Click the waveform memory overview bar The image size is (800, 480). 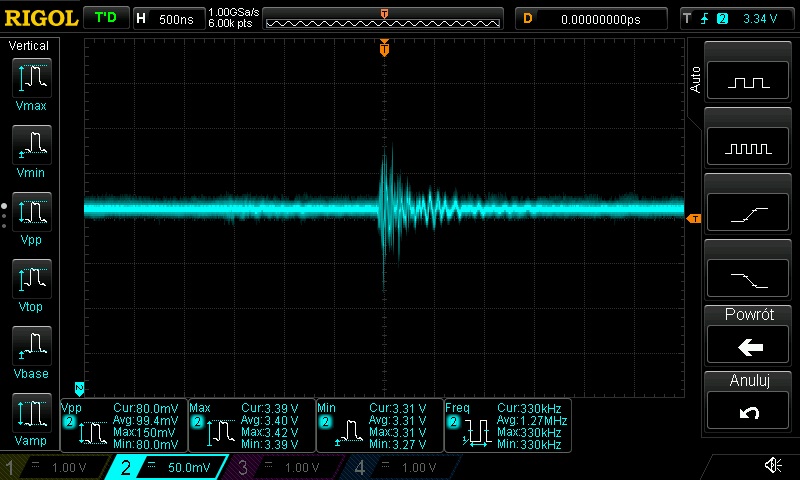coord(383,19)
